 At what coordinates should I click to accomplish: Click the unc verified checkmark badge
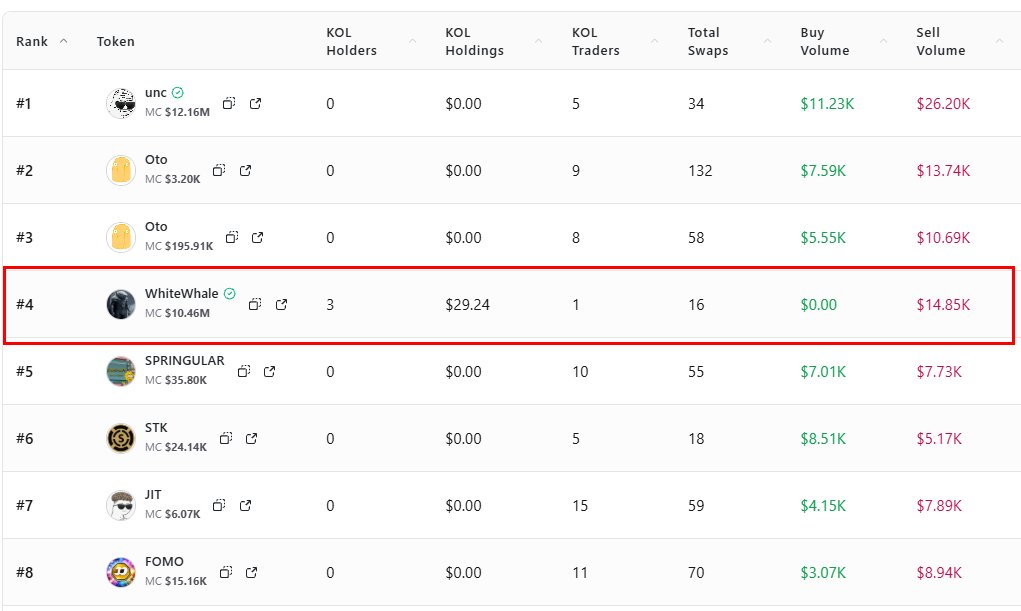click(178, 92)
